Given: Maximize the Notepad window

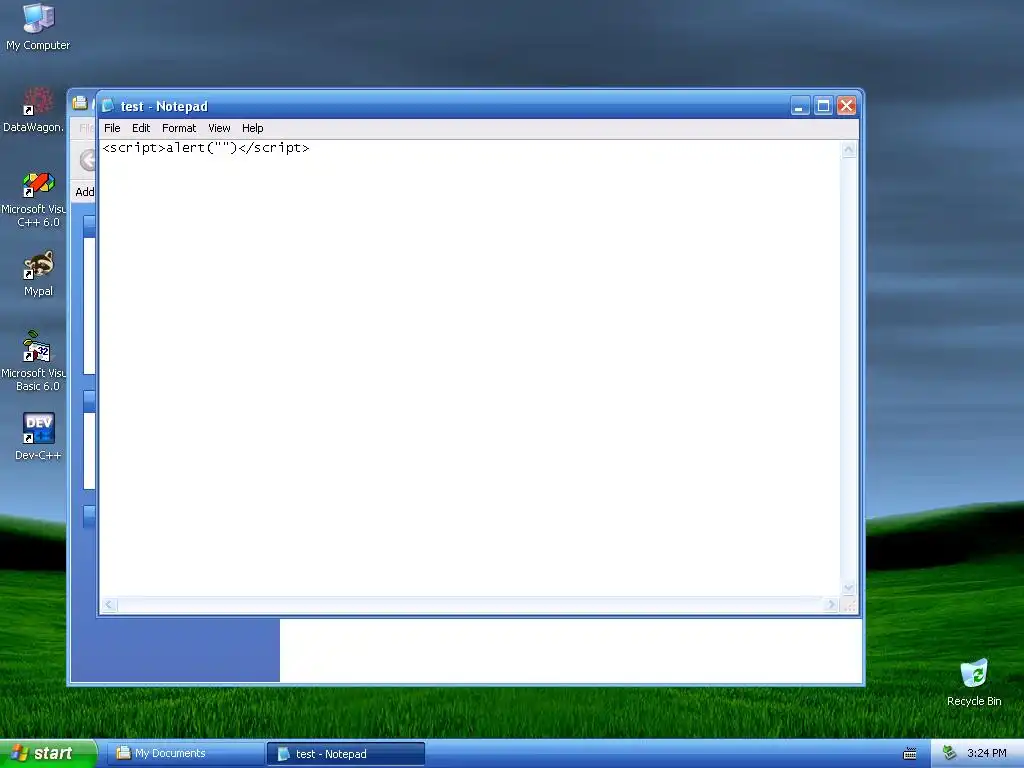Looking at the screenshot, I should pos(824,106).
